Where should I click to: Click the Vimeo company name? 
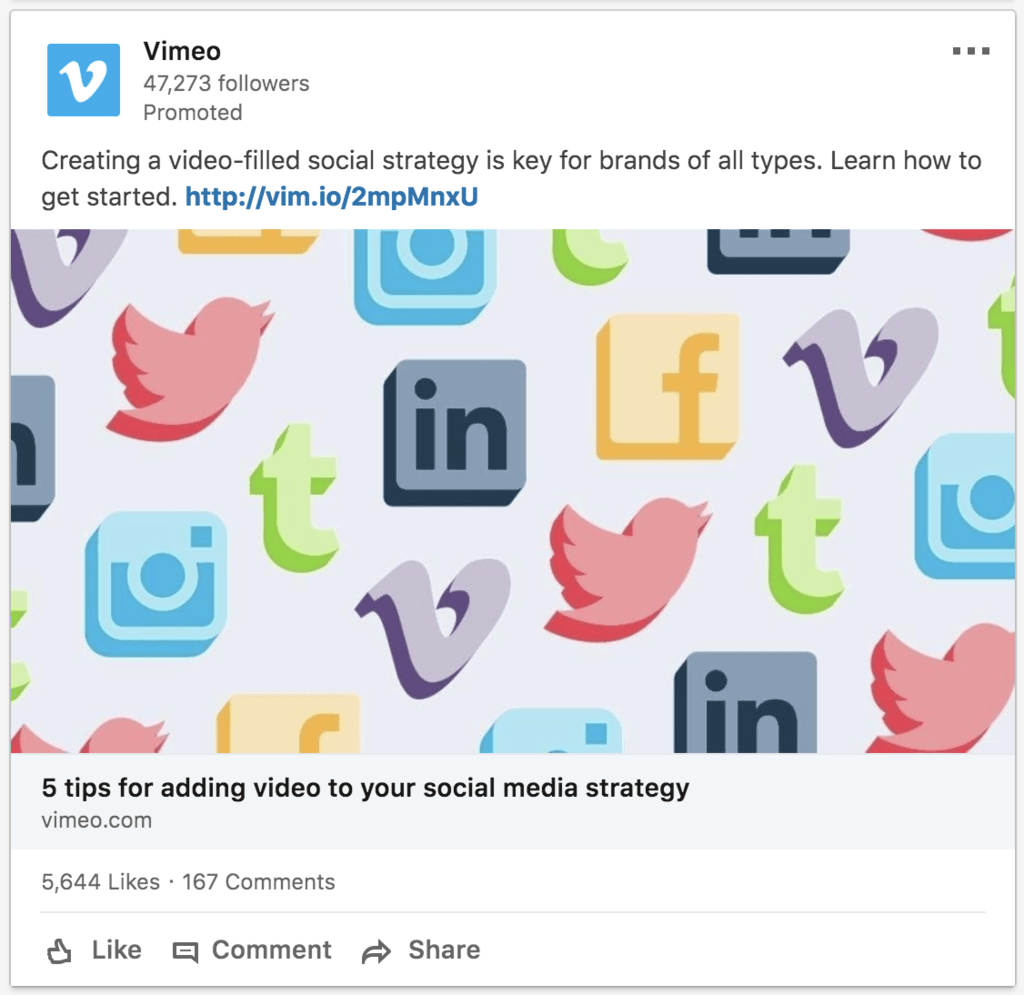coord(182,51)
